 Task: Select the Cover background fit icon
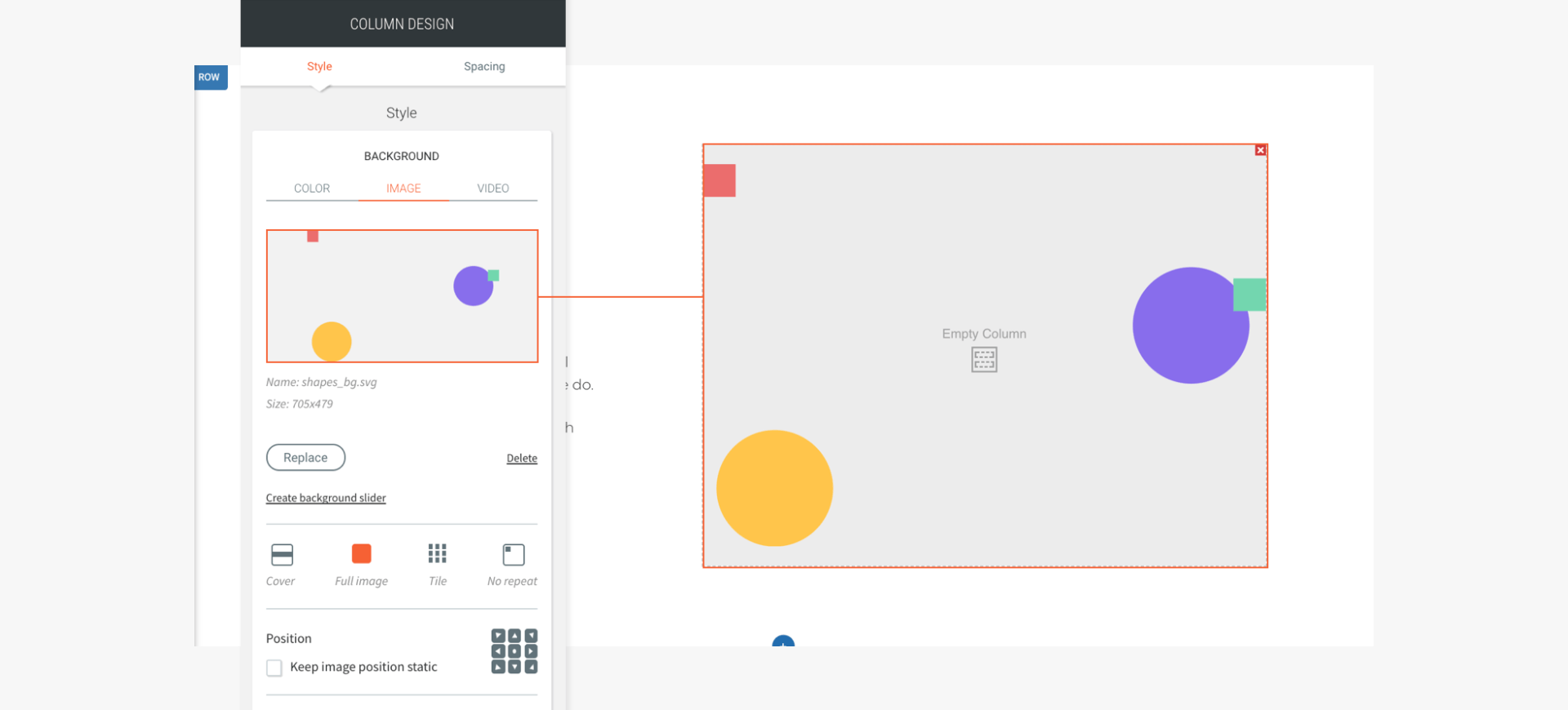coord(282,555)
